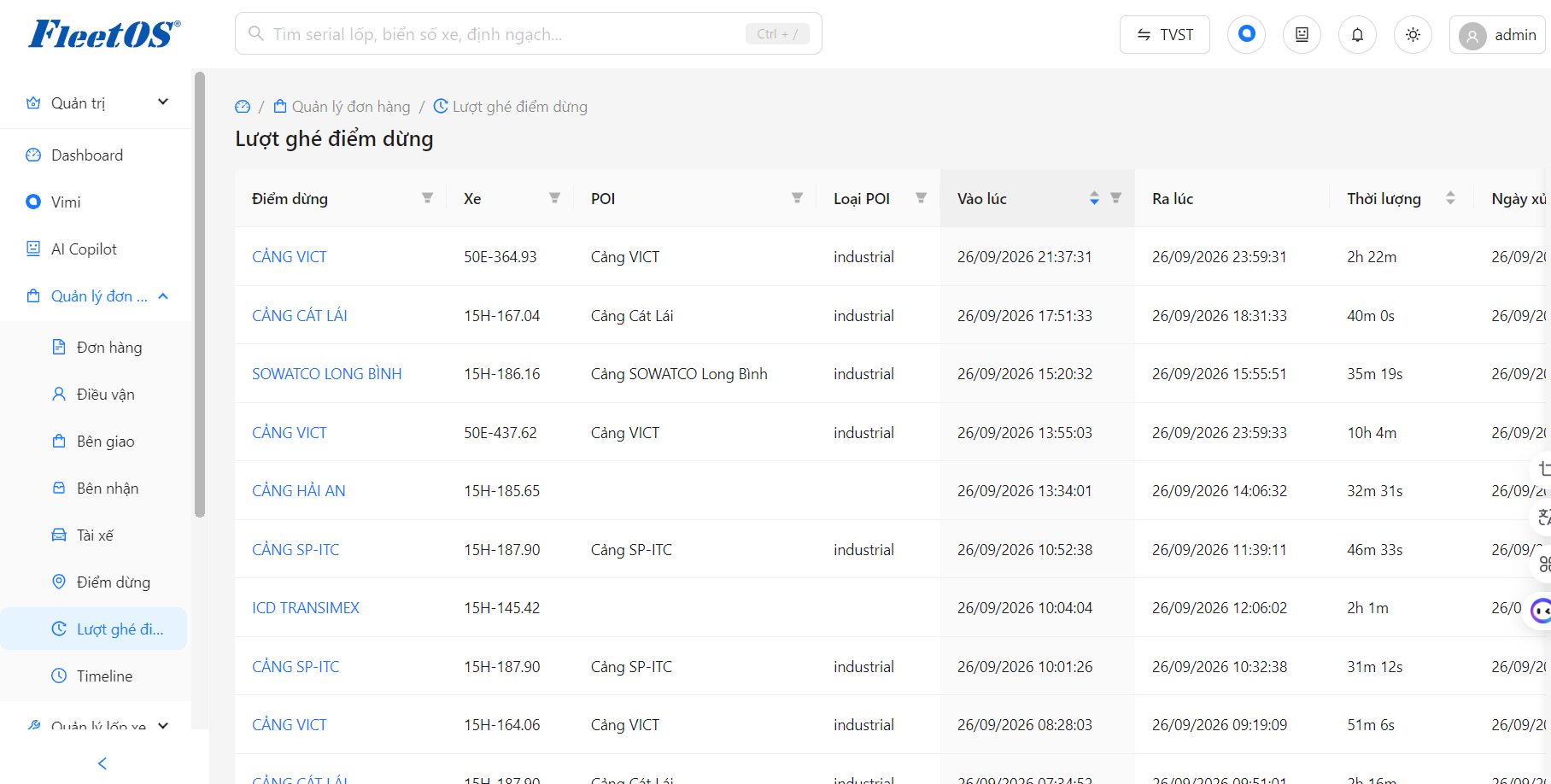Open filter for POI column
The width and height of the screenshot is (1551, 784).
797,198
